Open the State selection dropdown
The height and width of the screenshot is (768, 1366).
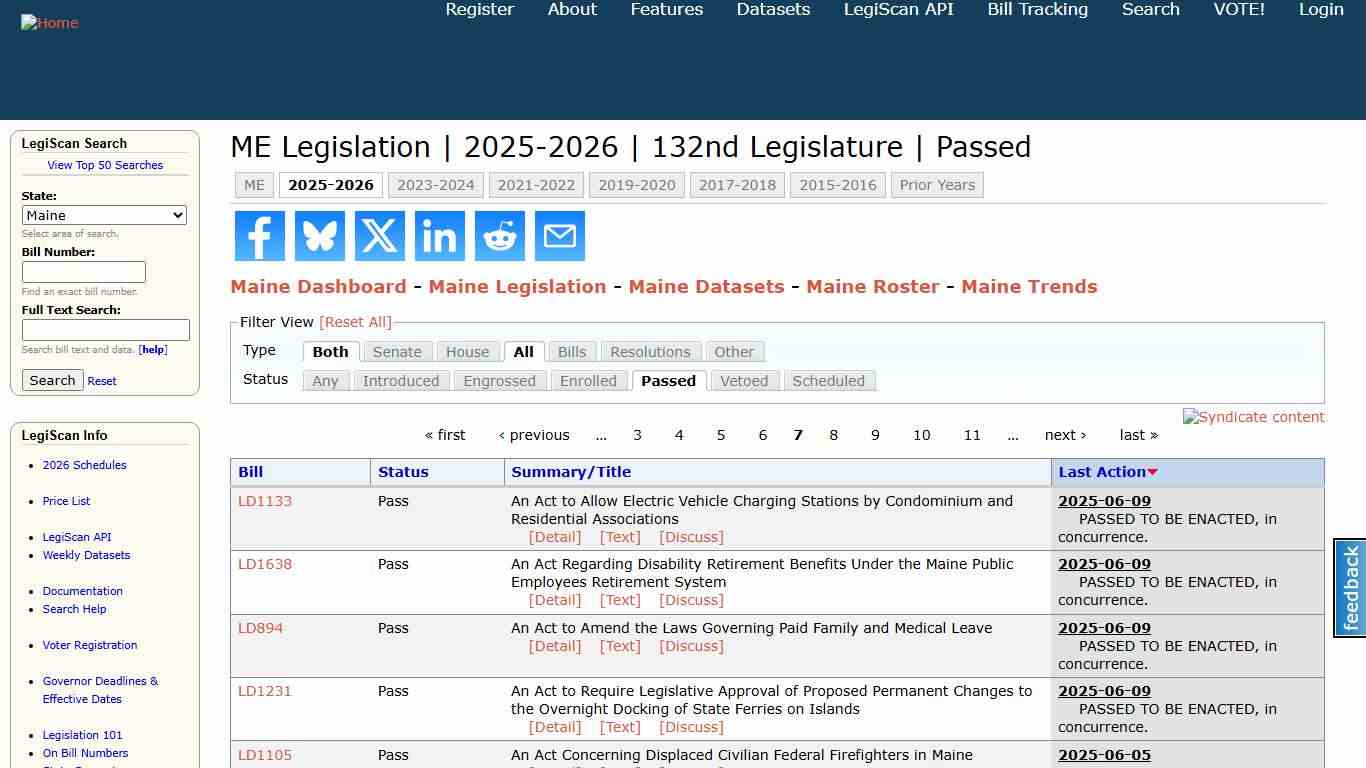(x=104, y=215)
